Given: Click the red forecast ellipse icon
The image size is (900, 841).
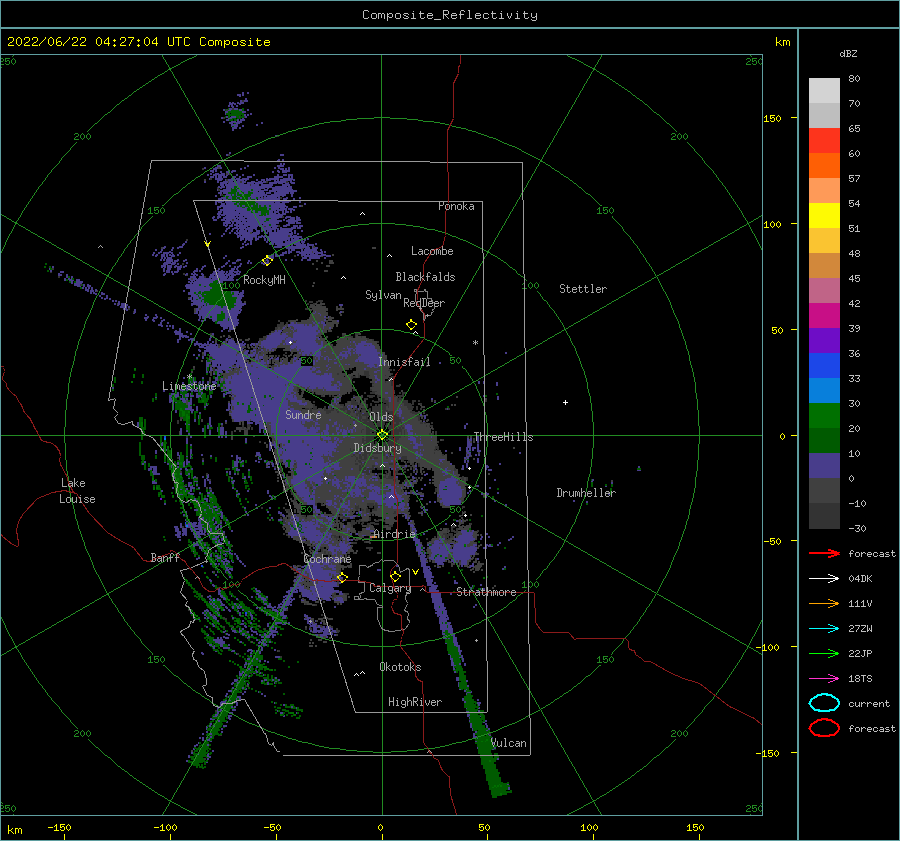Looking at the screenshot, I should (824, 728).
